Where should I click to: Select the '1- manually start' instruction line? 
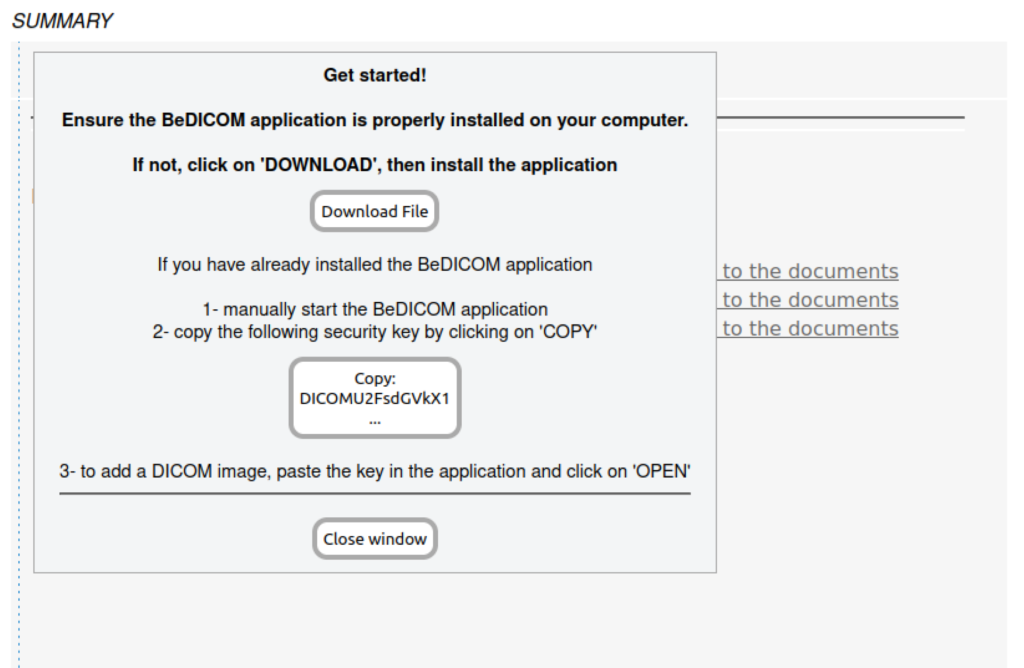click(x=375, y=310)
